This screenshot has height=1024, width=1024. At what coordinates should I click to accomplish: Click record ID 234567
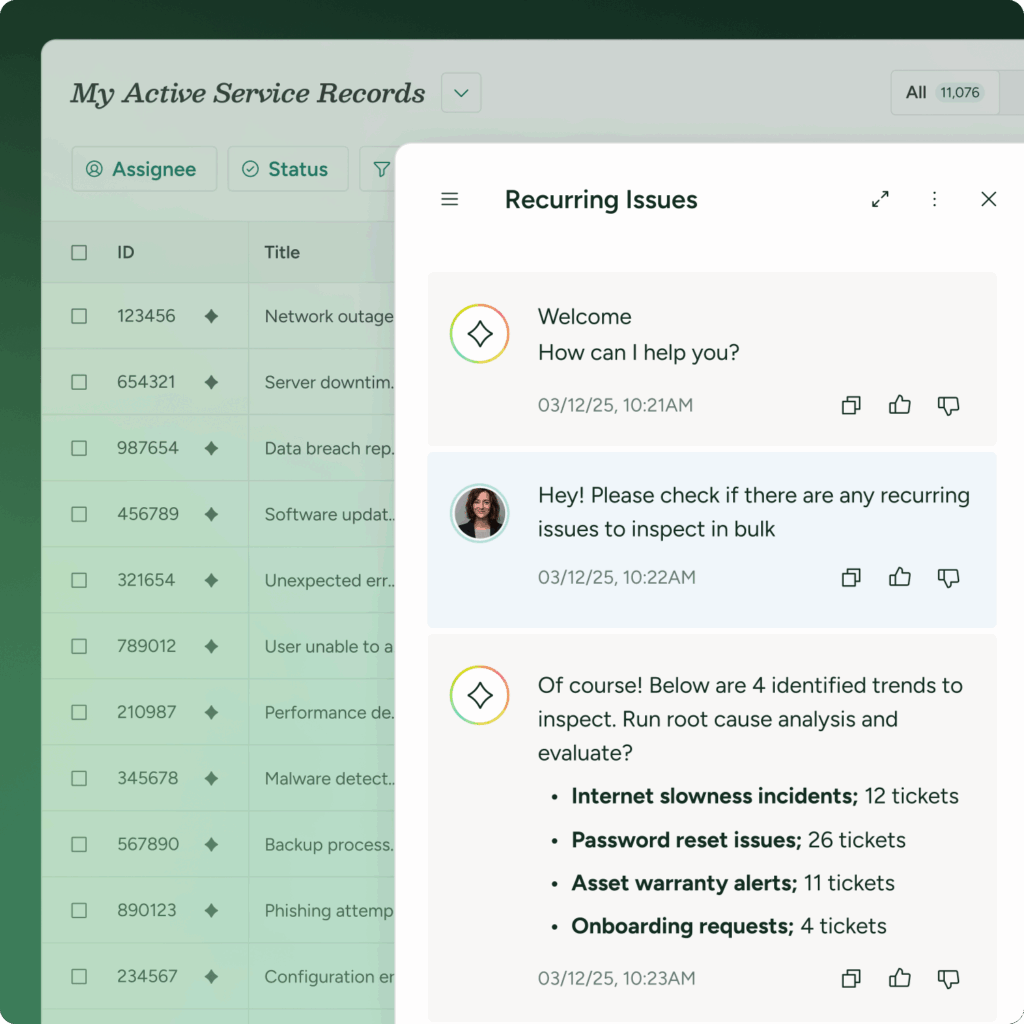(147, 976)
